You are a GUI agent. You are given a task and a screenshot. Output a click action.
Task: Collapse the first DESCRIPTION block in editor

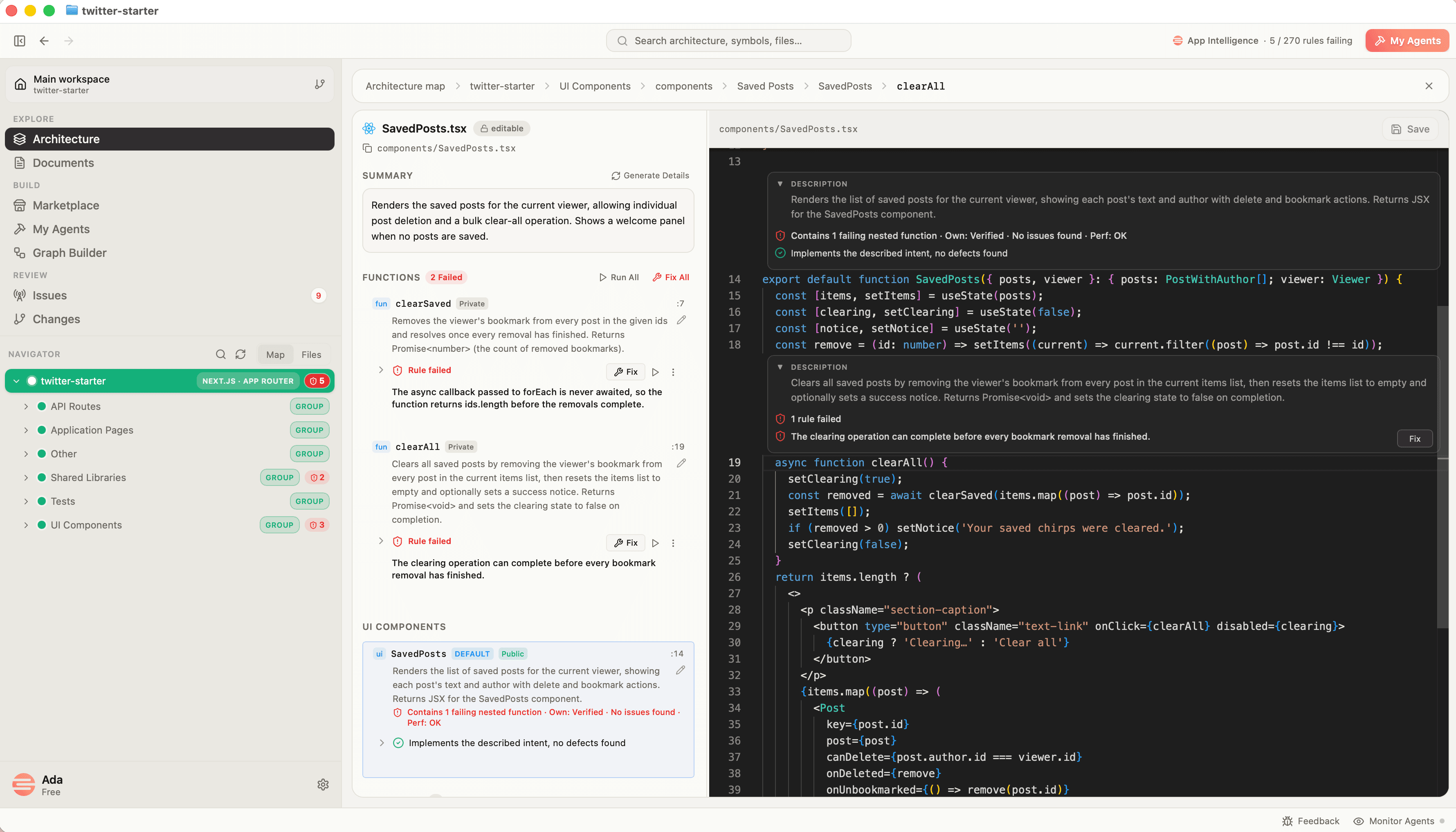(780, 184)
